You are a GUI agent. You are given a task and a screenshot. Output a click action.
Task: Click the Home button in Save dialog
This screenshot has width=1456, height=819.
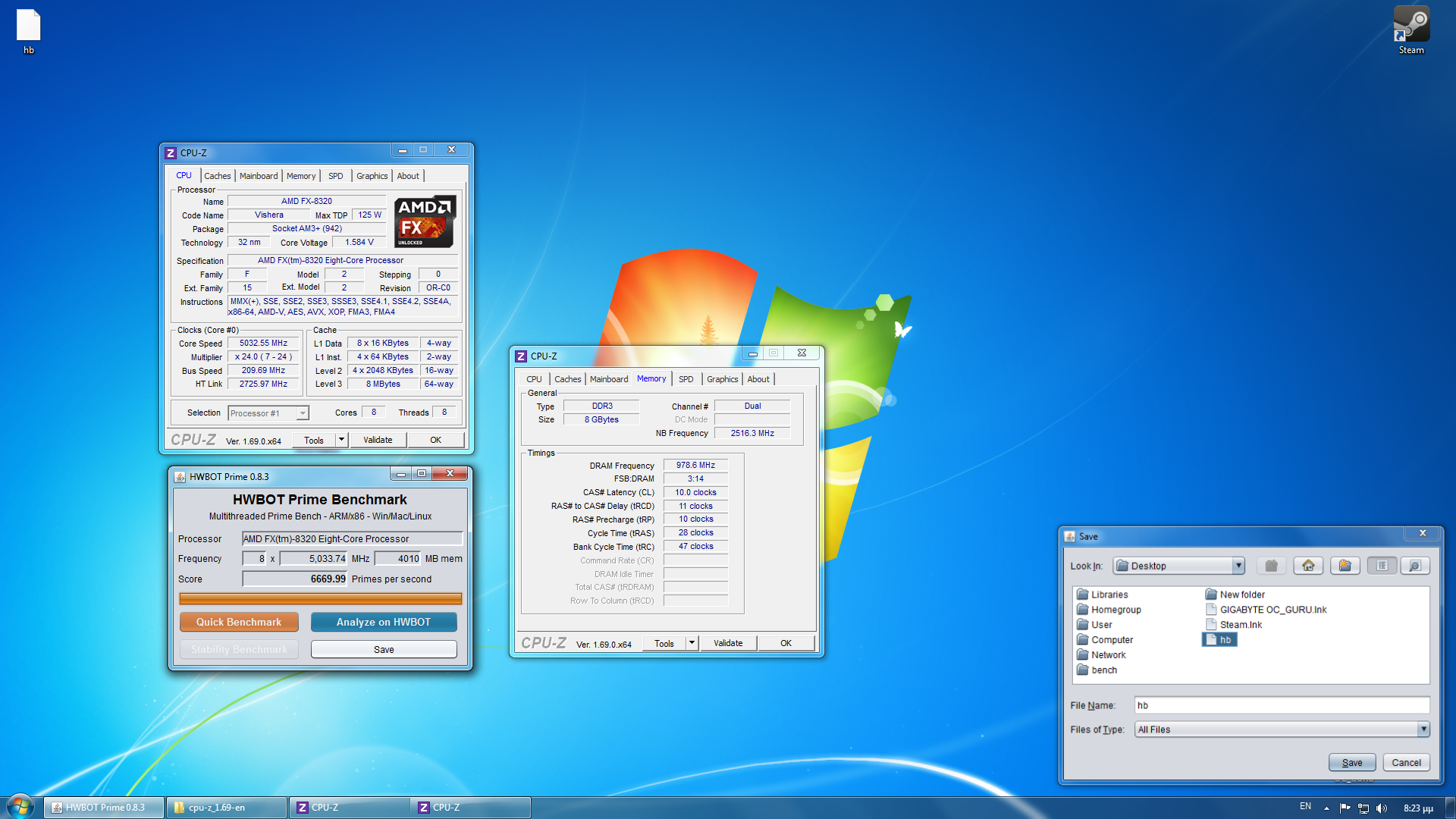tap(1308, 566)
